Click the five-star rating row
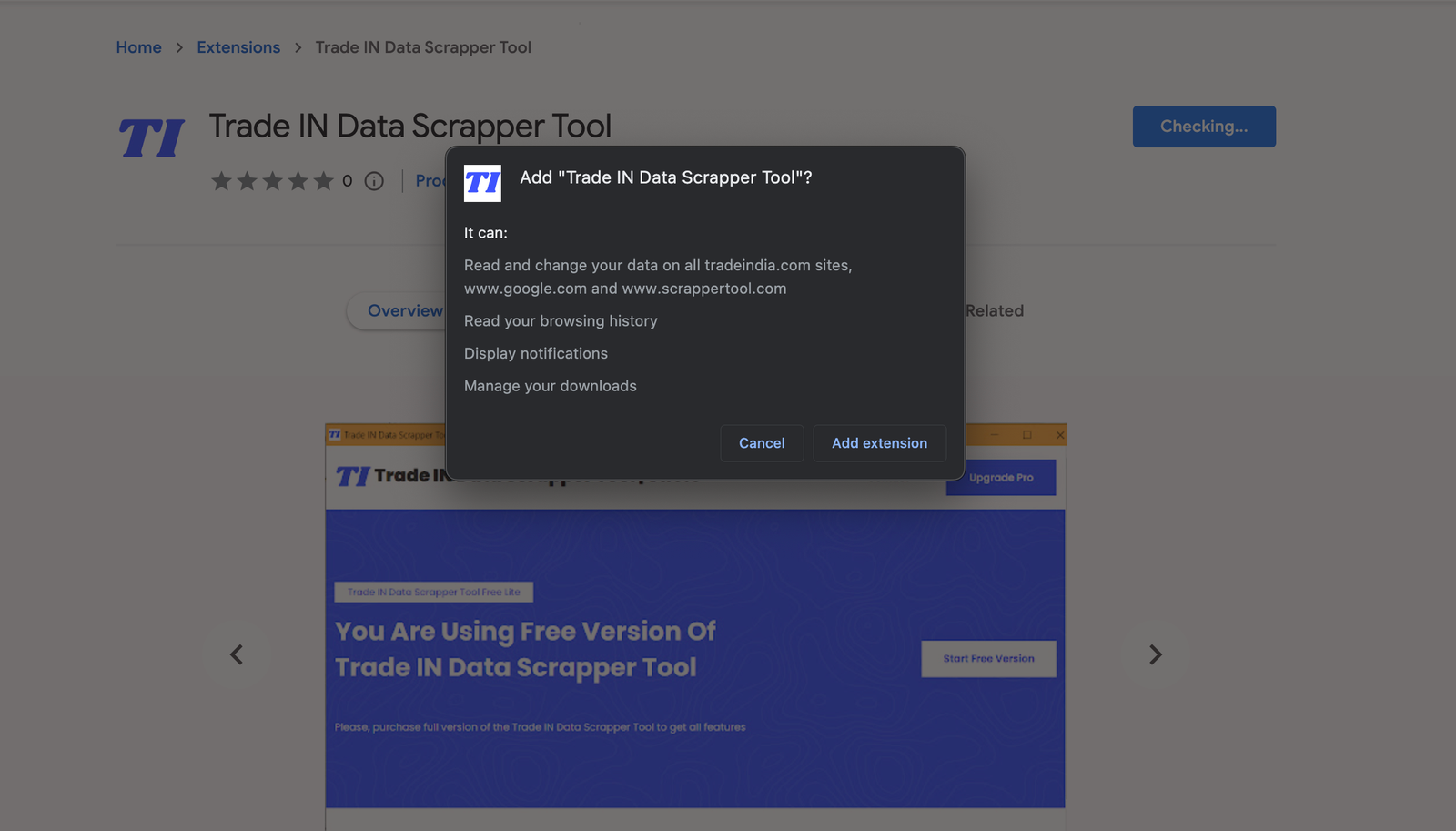Viewport: 1456px width, 831px height. pyautogui.click(x=272, y=181)
